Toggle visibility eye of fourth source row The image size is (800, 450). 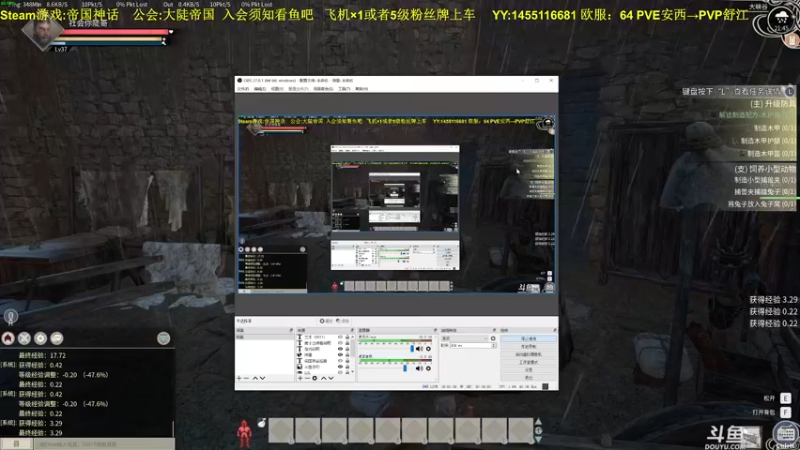click(x=340, y=355)
